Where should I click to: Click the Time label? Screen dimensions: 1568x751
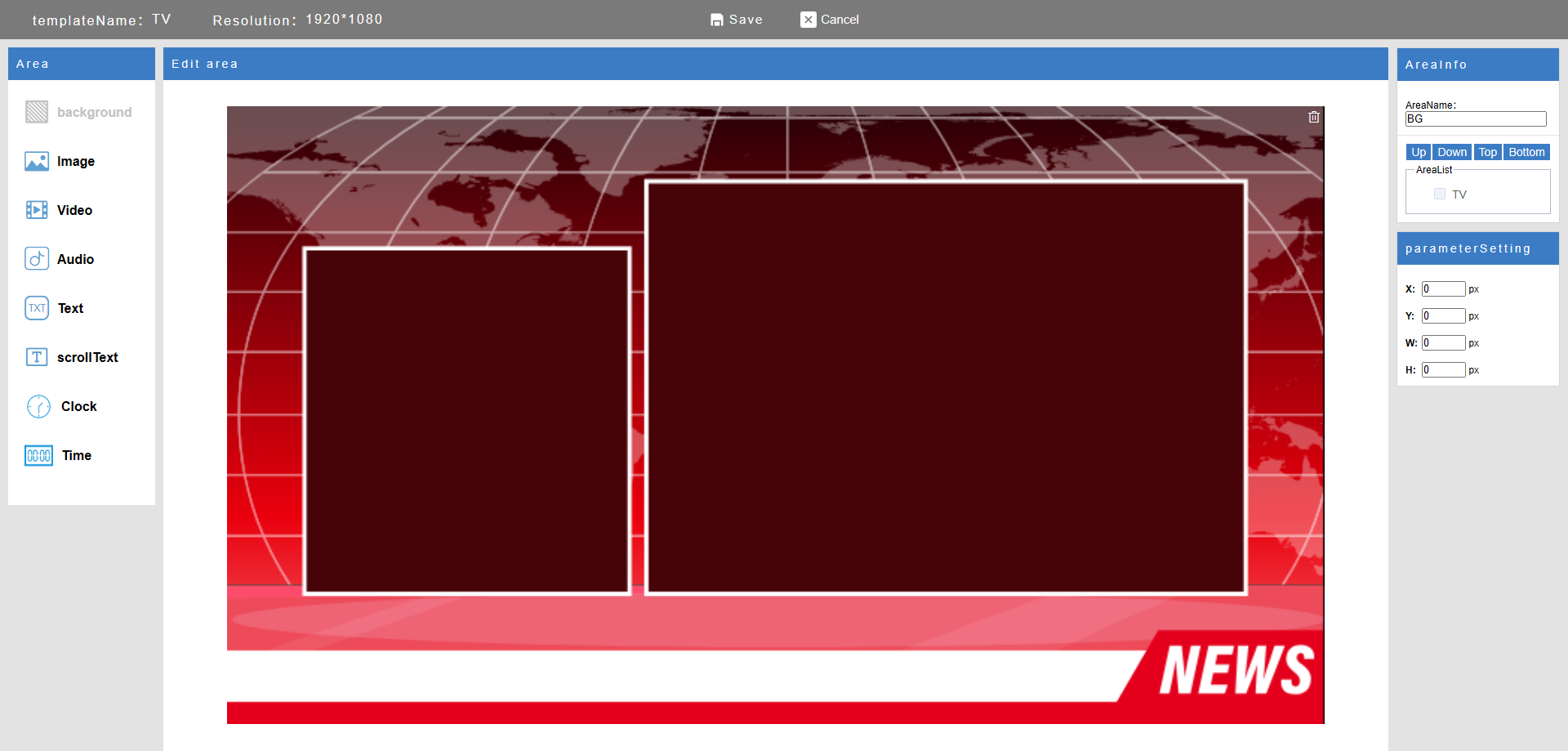point(77,455)
